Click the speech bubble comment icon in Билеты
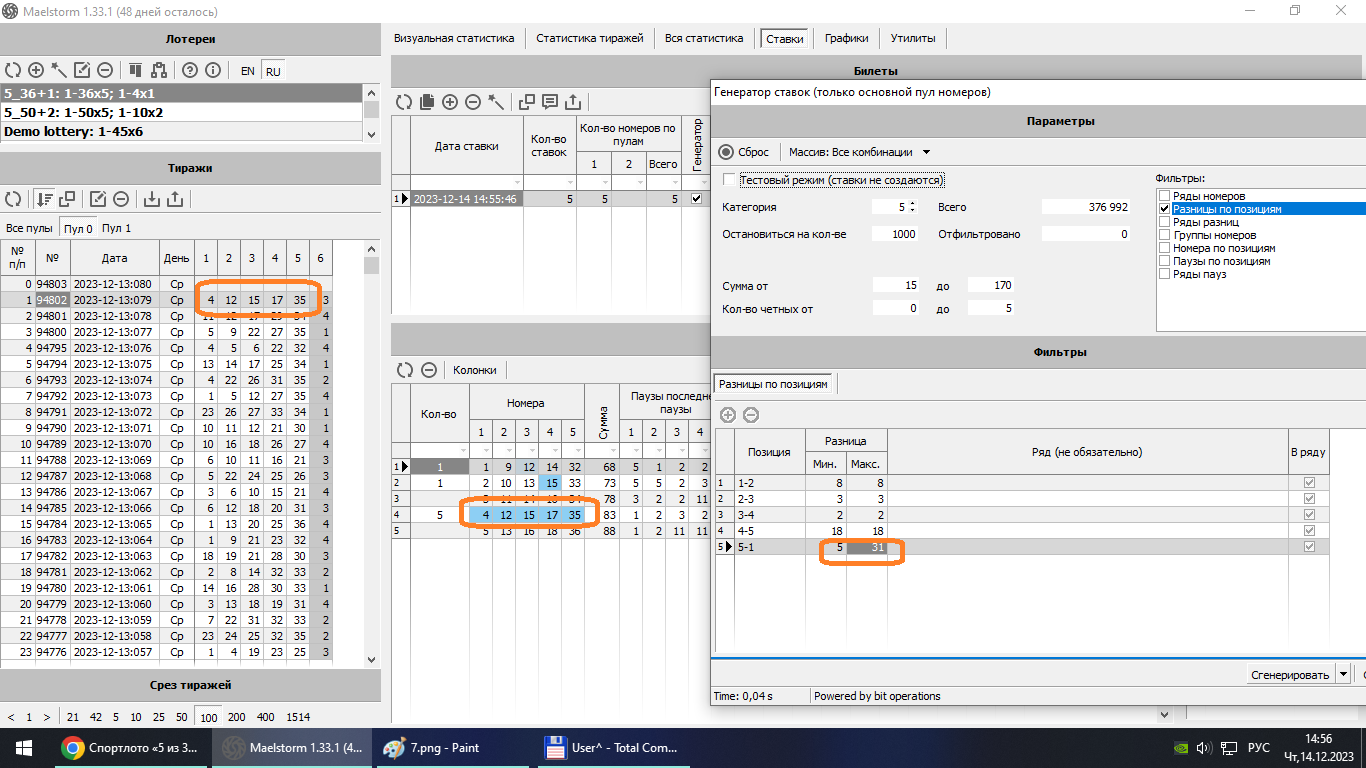 pyautogui.click(x=550, y=101)
